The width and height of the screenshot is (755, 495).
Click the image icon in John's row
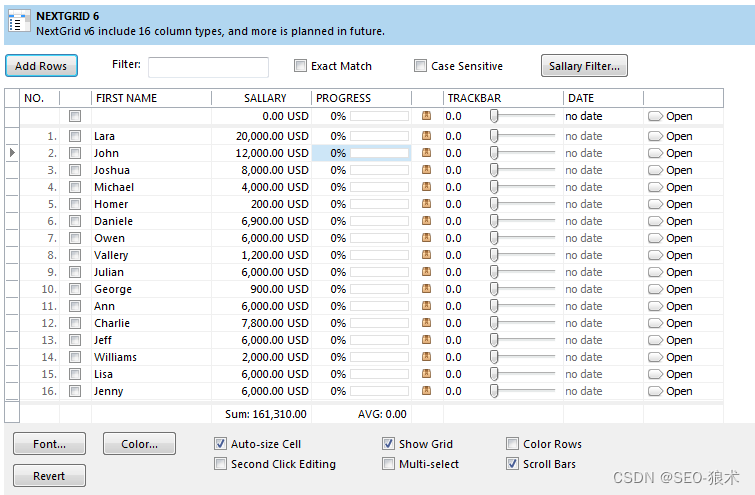point(426,153)
